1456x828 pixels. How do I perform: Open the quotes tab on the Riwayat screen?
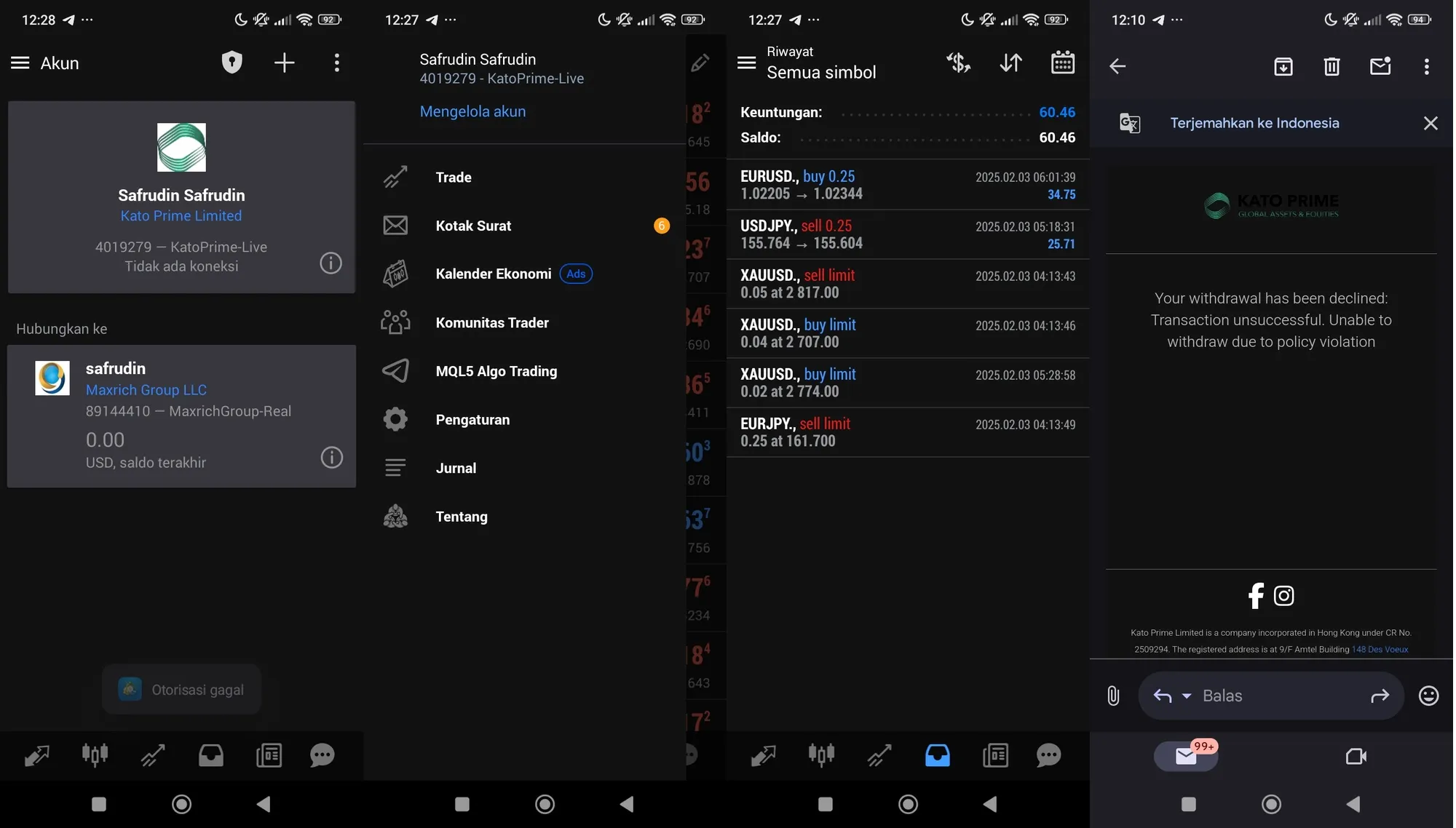tap(763, 756)
